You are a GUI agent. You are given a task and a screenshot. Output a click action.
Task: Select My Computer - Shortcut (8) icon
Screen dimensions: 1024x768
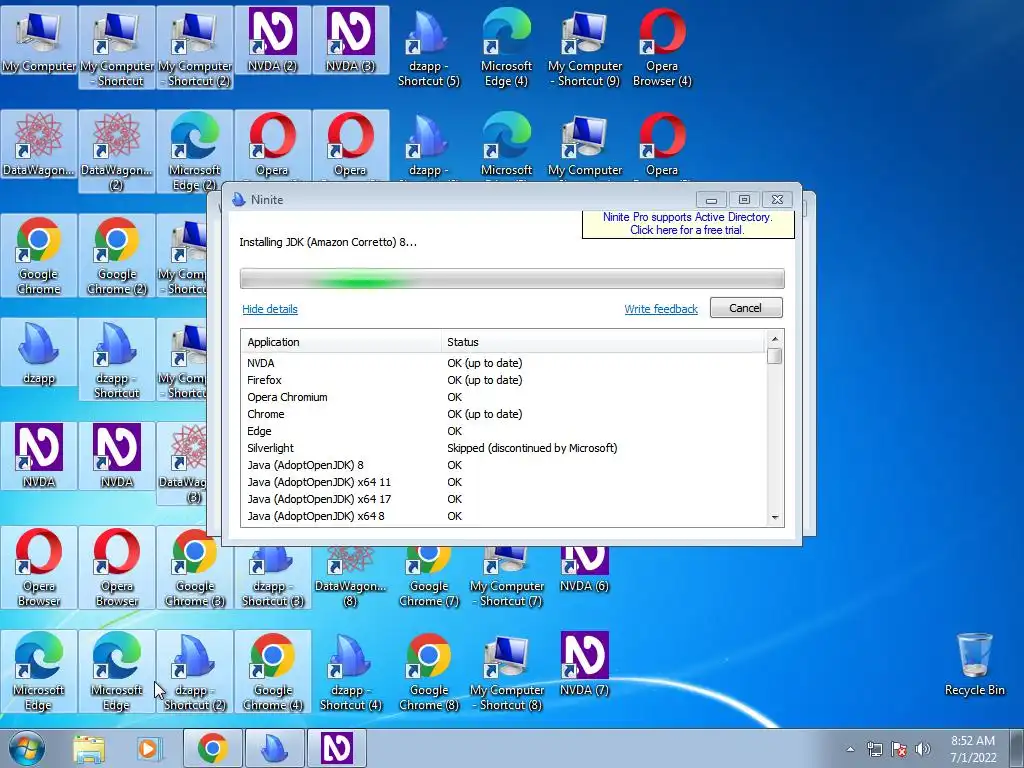pyautogui.click(x=507, y=671)
